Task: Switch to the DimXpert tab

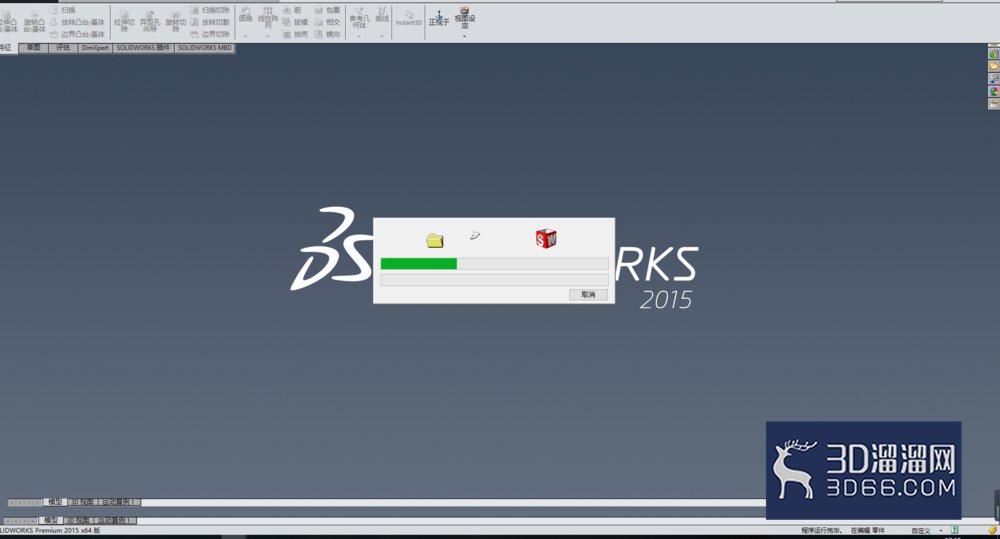Action: (95, 48)
